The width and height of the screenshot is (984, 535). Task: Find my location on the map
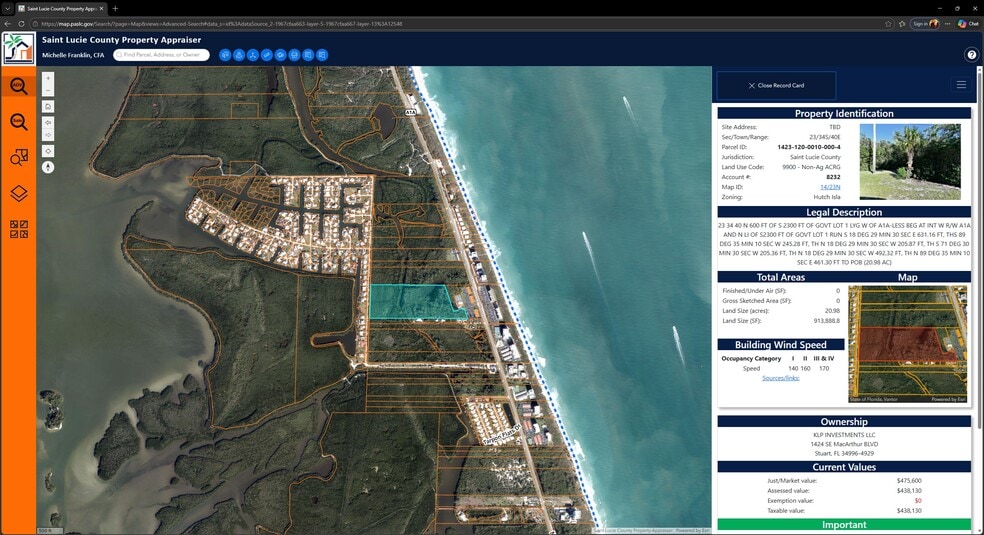(48, 151)
